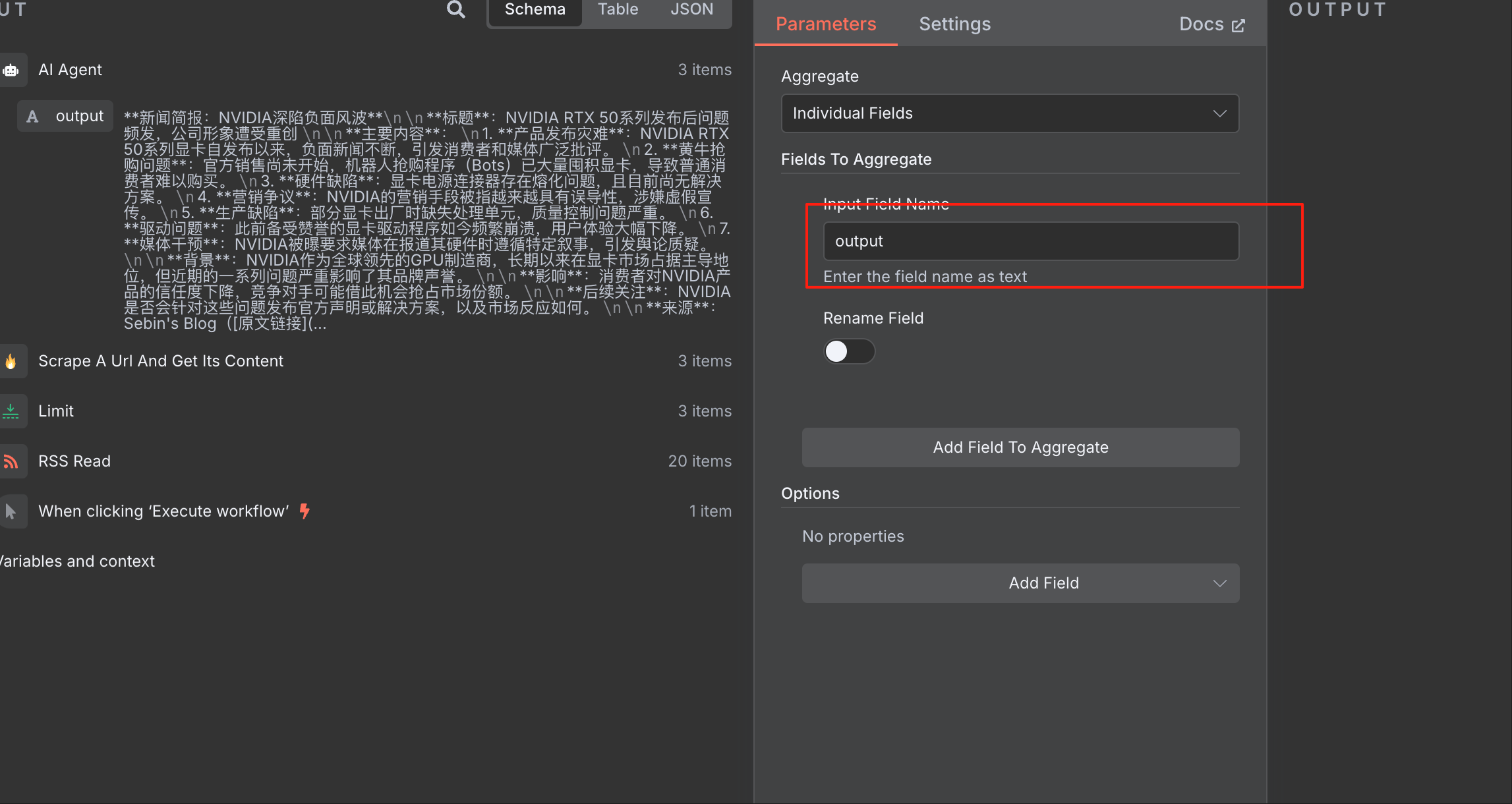Click the AI Agent robot icon
Viewport: 1512px width, 804px height.
click(11, 70)
